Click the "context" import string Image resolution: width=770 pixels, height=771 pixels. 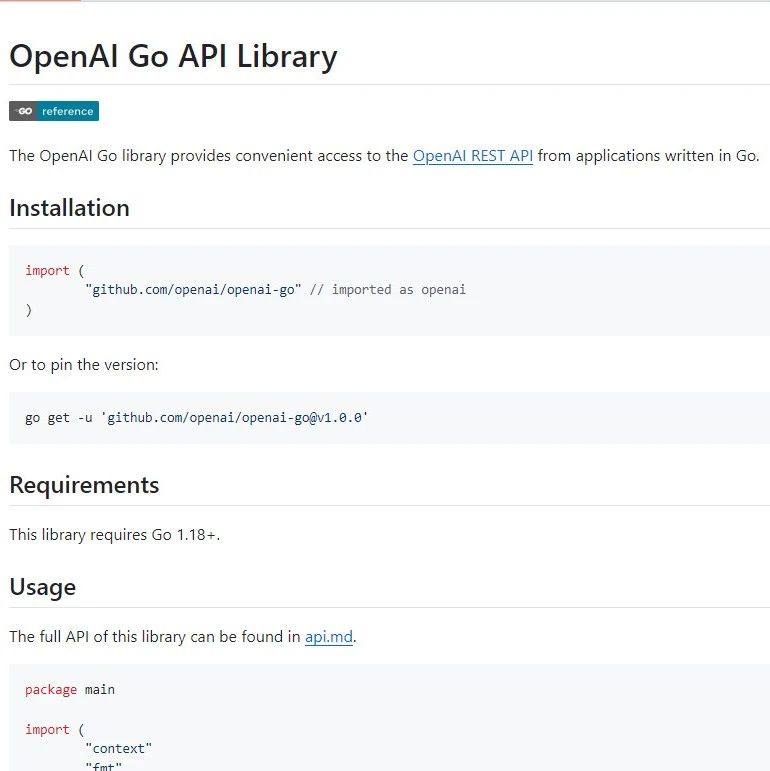click(x=118, y=749)
